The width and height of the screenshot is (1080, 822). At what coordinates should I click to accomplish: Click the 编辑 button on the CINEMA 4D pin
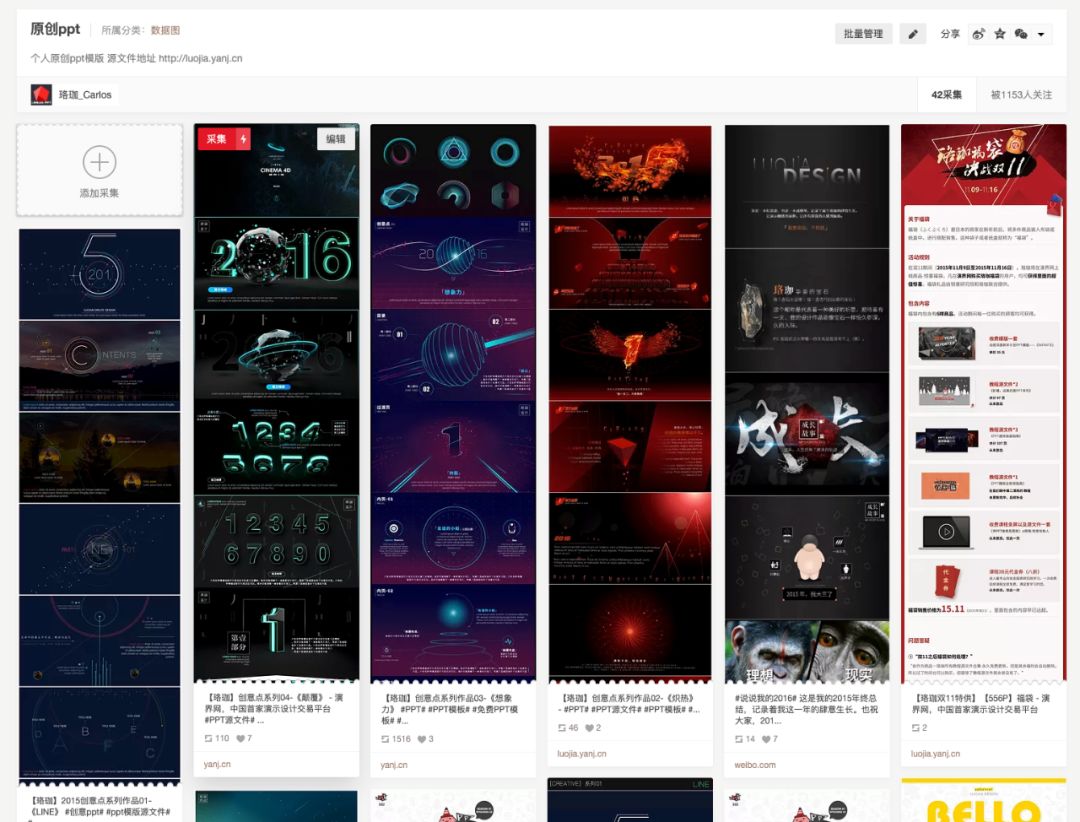(x=336, y=139)
